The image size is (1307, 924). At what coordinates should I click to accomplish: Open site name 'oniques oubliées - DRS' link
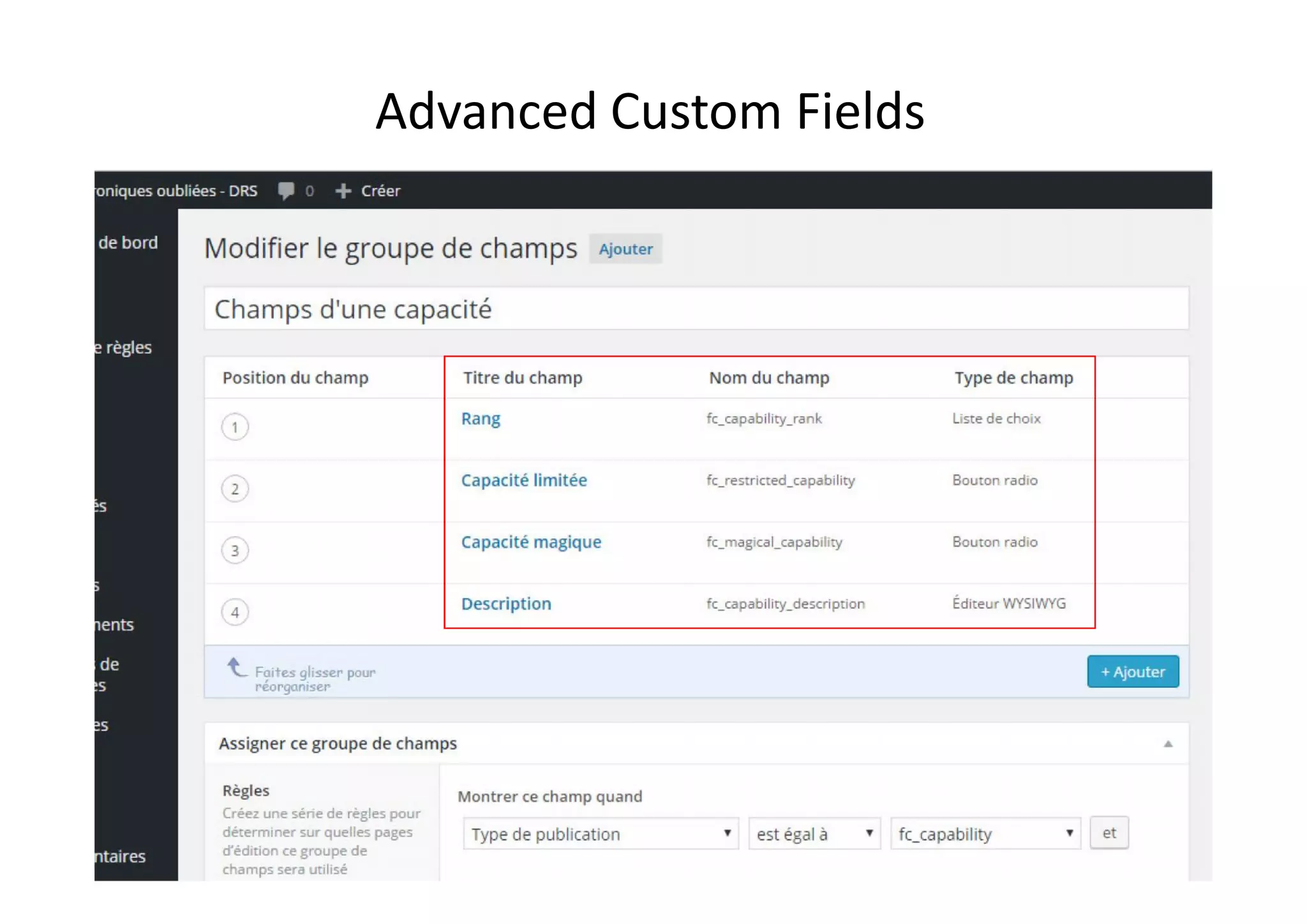point(176,191)
